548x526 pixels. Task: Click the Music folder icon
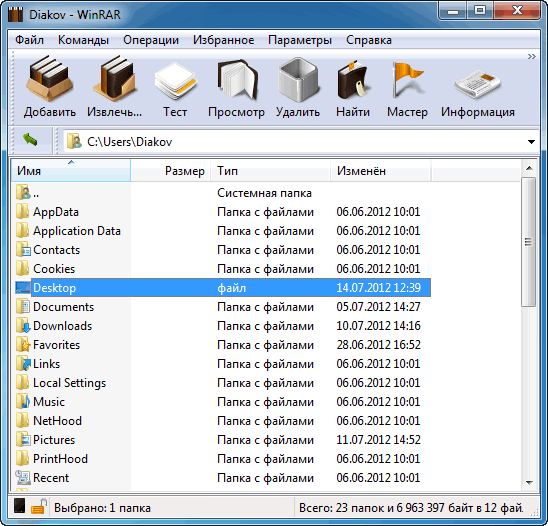(x=23, y=401)
